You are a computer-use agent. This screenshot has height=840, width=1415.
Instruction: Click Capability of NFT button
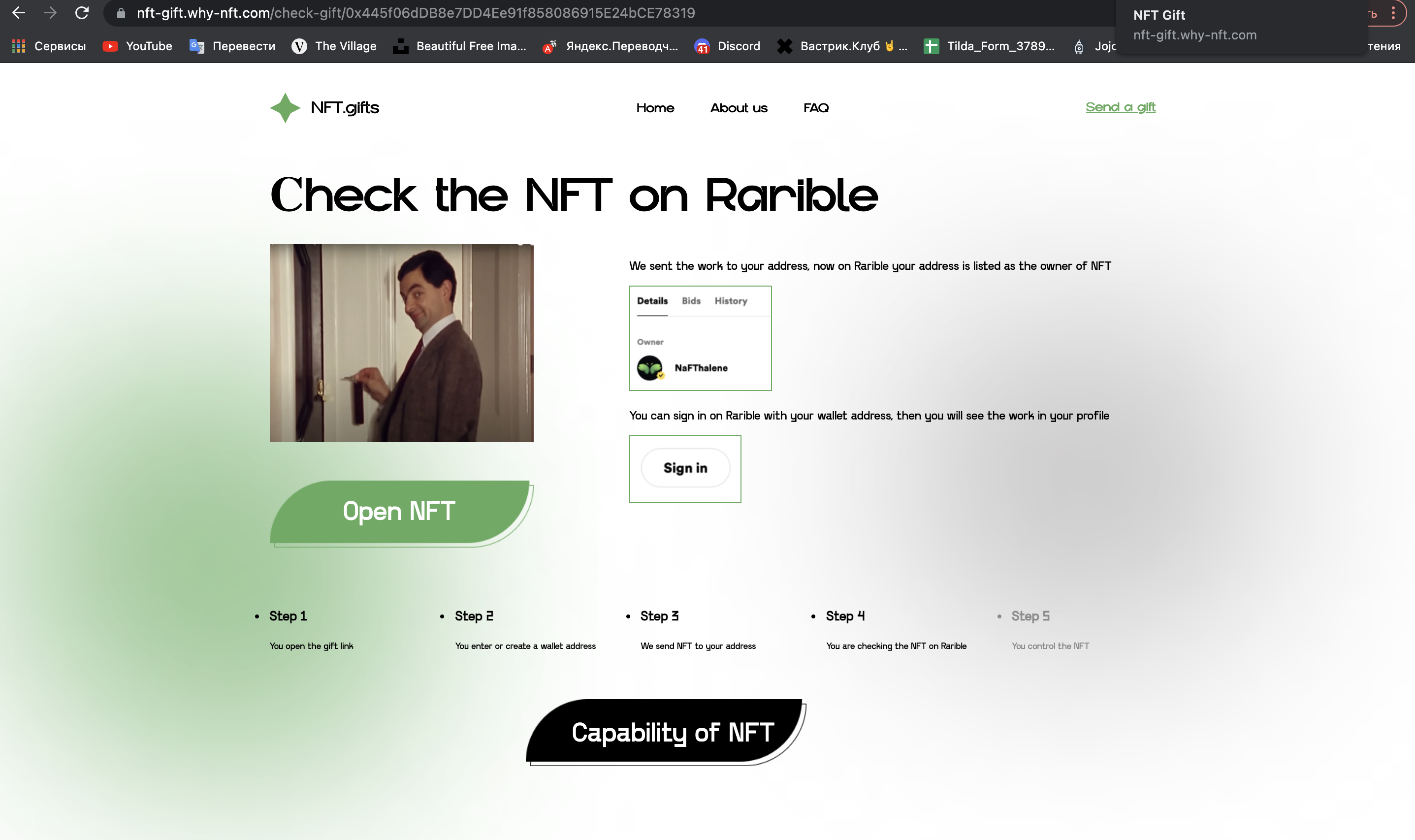[x=664, y=731]
